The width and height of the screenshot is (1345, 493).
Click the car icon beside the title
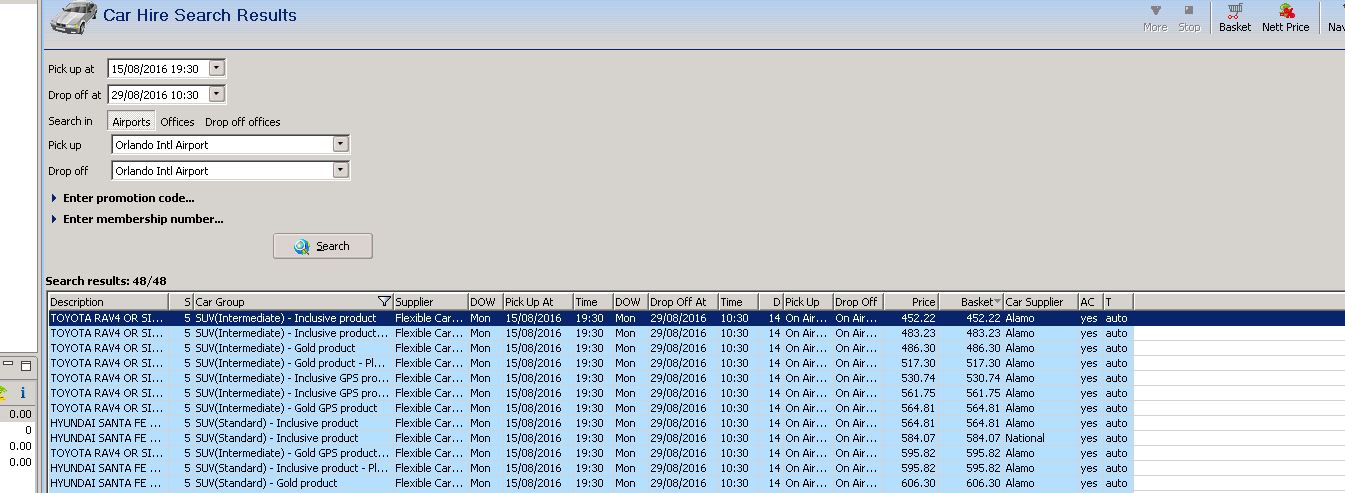[x=73, y=17]
